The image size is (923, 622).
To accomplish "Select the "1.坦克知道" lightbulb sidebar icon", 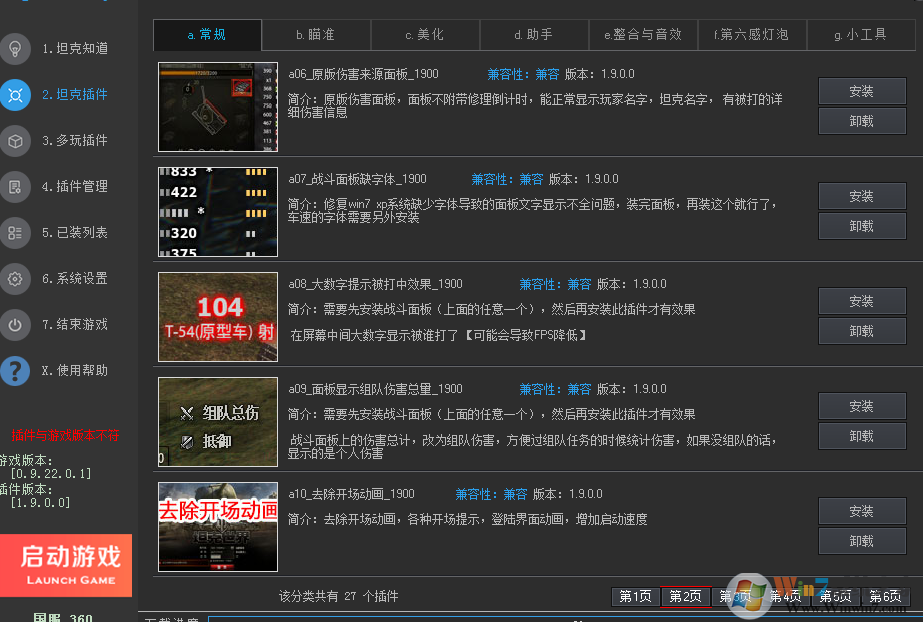I will [15, 48].
